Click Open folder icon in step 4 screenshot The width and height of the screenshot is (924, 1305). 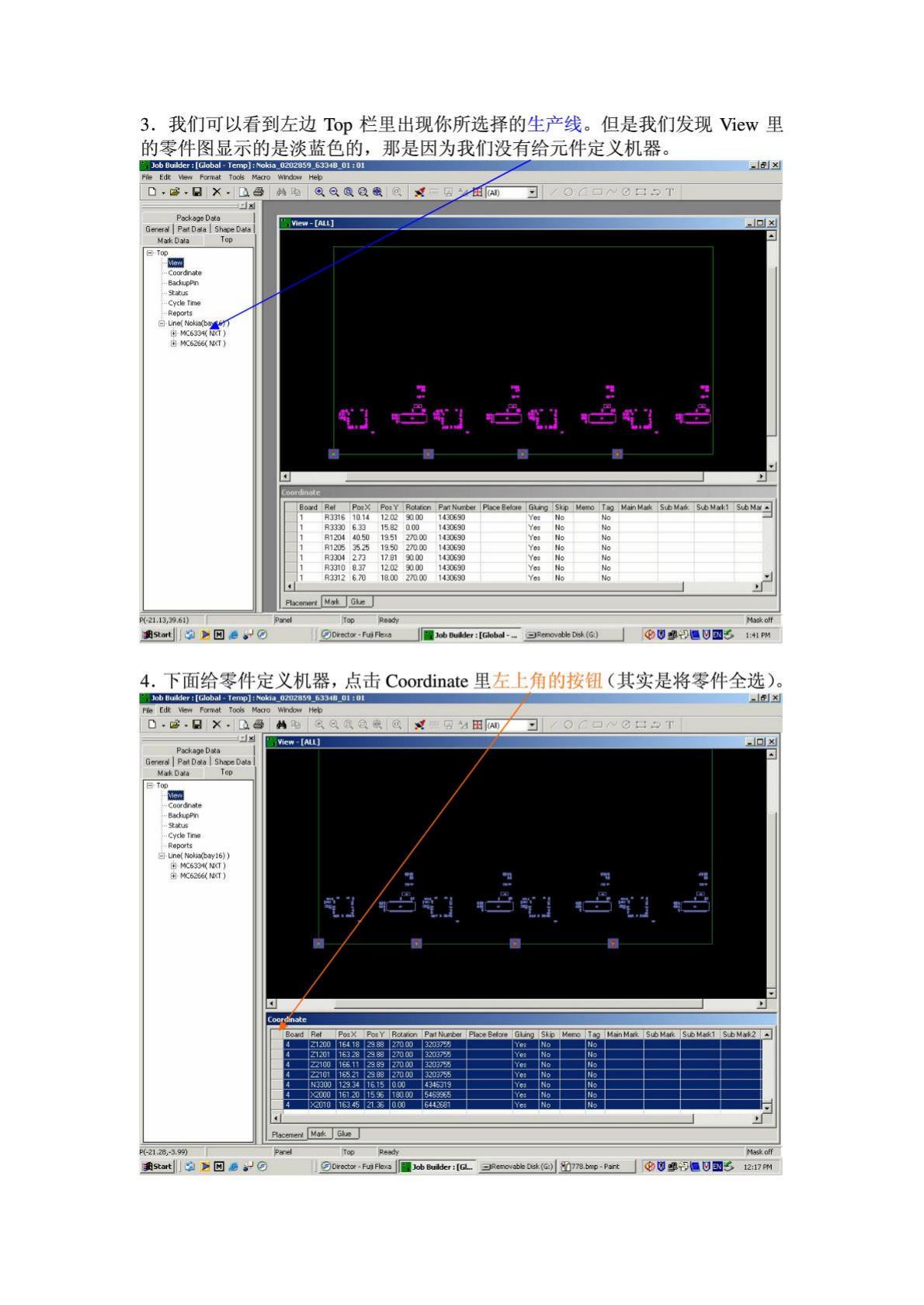click(175, 725)
